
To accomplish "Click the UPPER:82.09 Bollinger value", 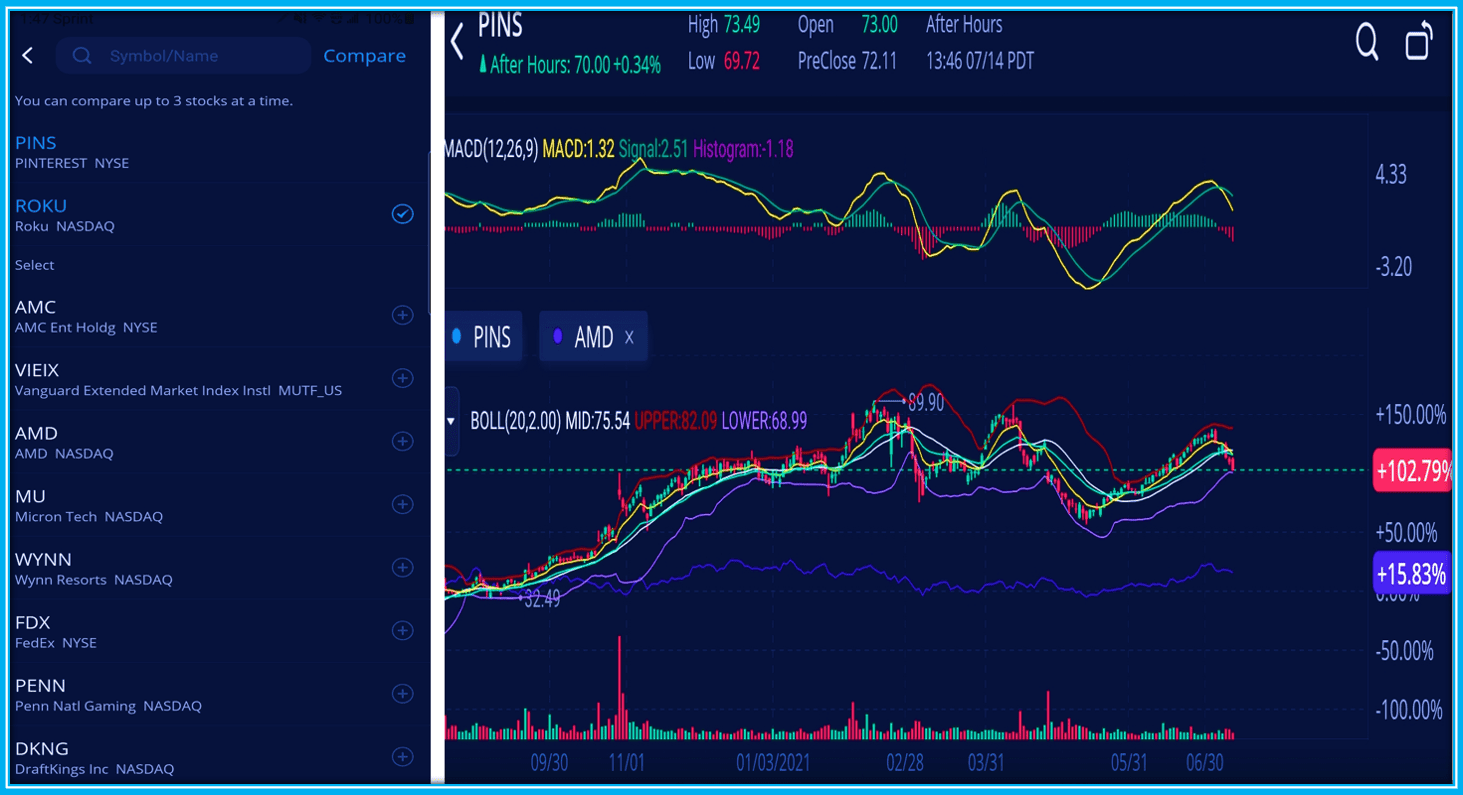I will [675, 421].
